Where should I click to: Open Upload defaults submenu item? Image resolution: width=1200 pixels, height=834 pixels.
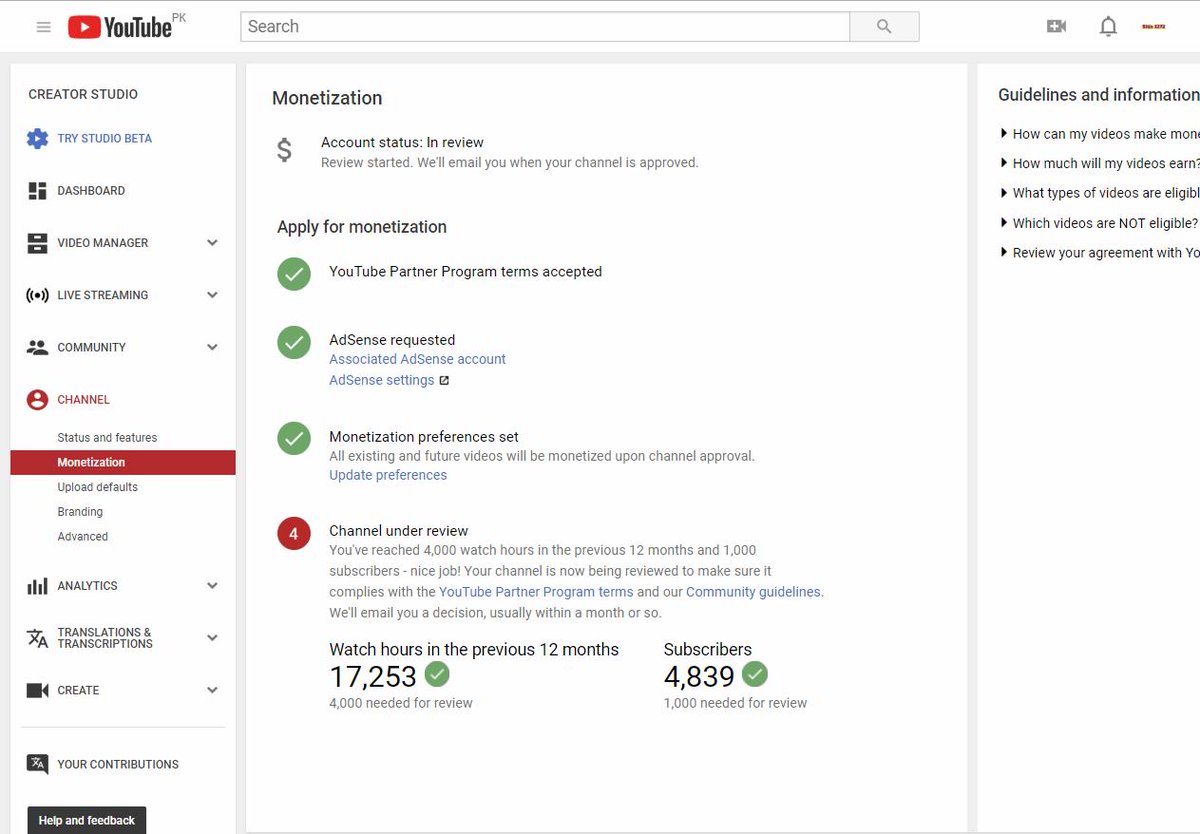(x=97, y=487)
